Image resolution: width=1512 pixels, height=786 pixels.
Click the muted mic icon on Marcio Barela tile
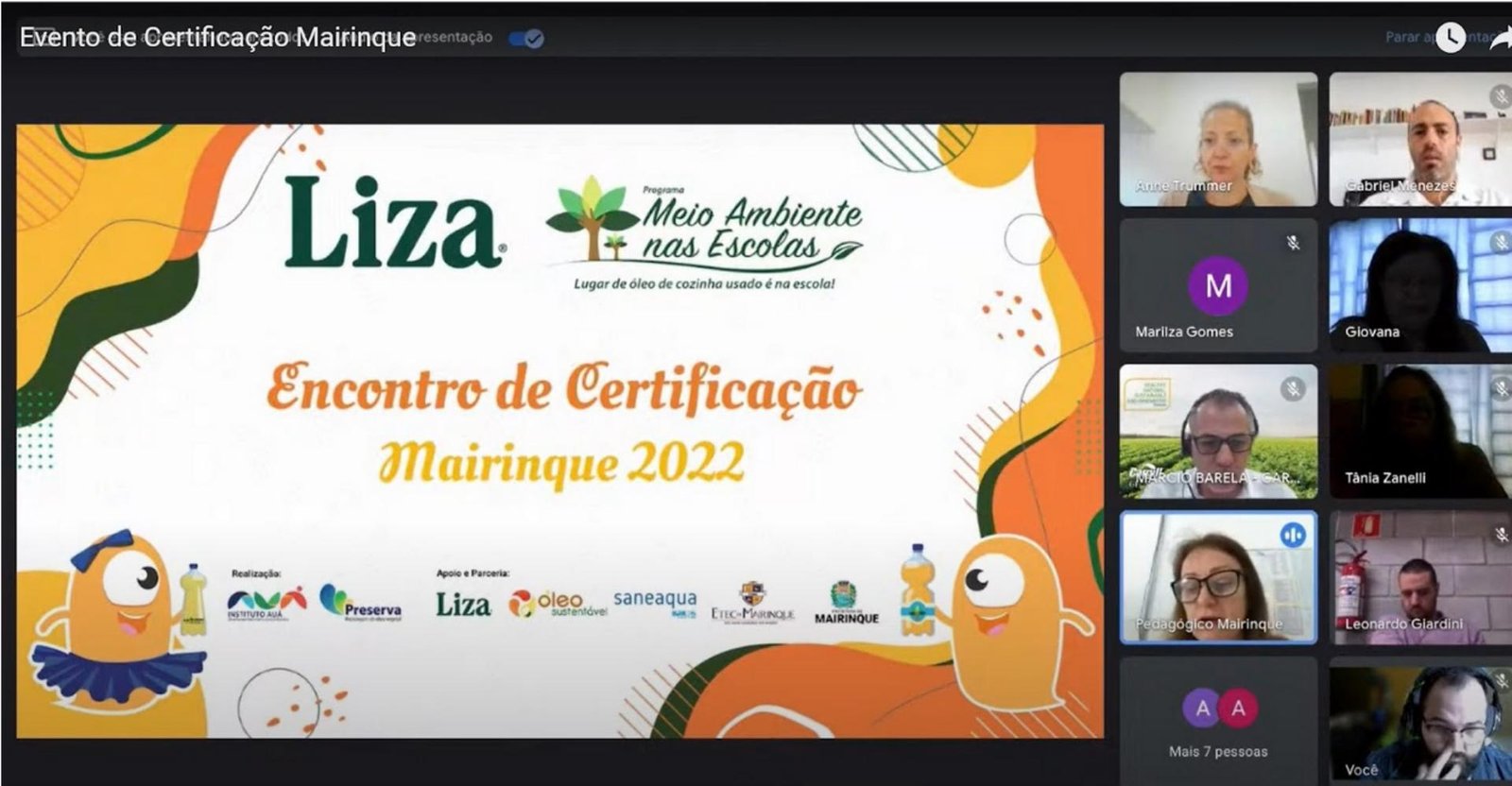click(x=1293, y=388)
